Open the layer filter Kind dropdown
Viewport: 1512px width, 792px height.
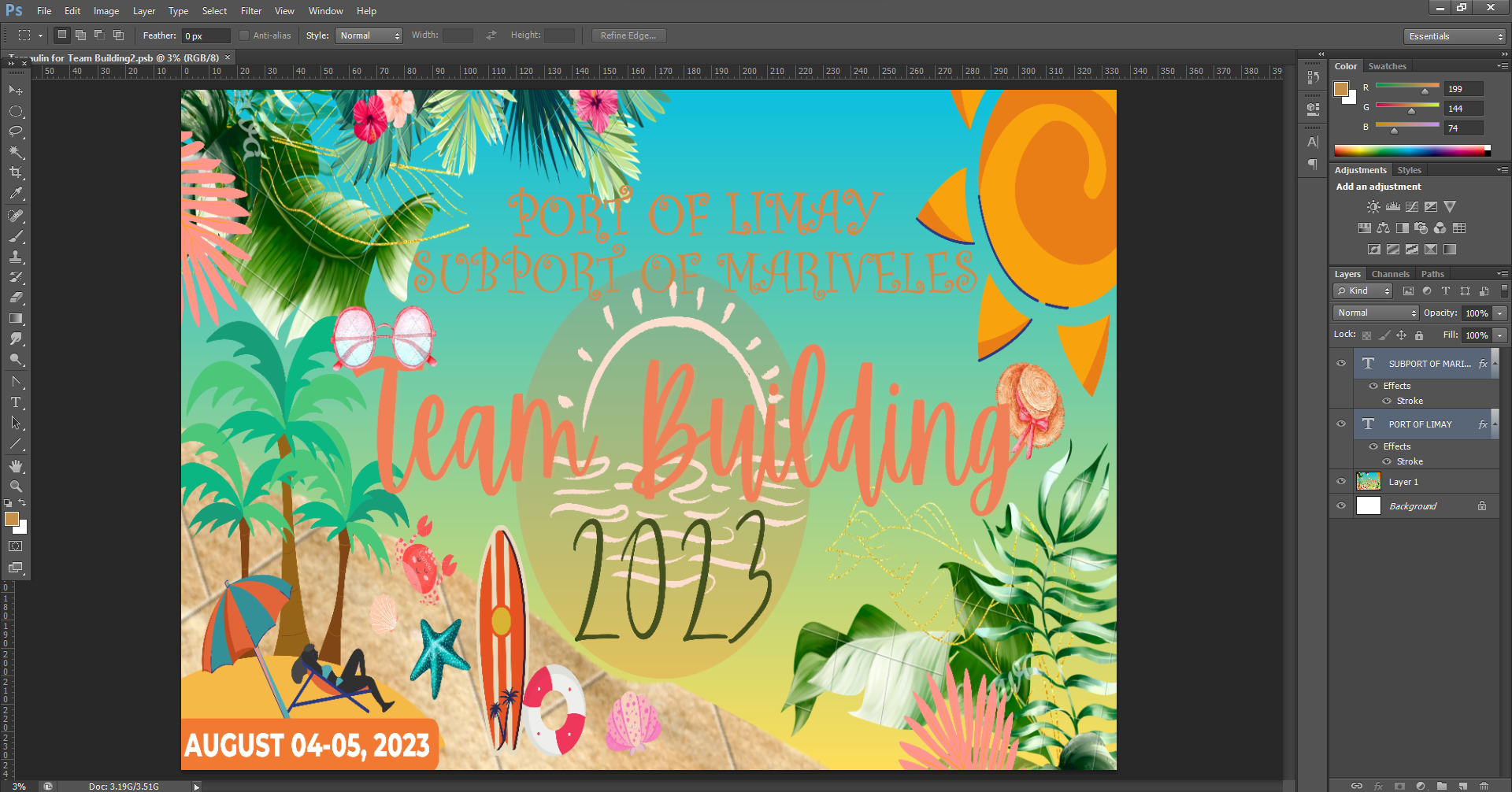point(1363,291)
